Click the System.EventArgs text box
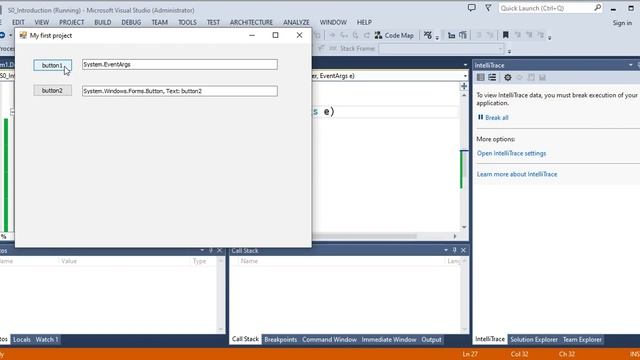The height and width of the screenshot is (360, 640). point(180,64)
